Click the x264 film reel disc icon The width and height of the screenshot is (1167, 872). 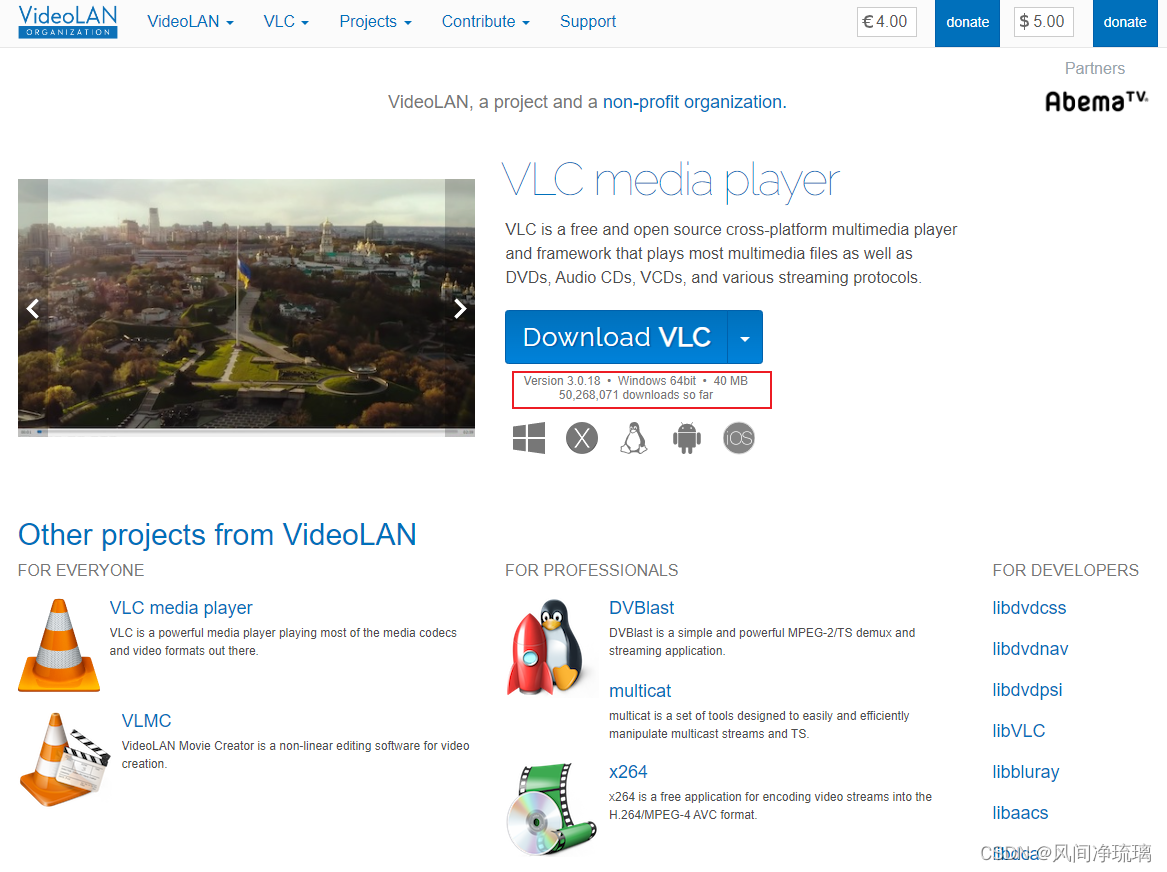tap(551, 809)
